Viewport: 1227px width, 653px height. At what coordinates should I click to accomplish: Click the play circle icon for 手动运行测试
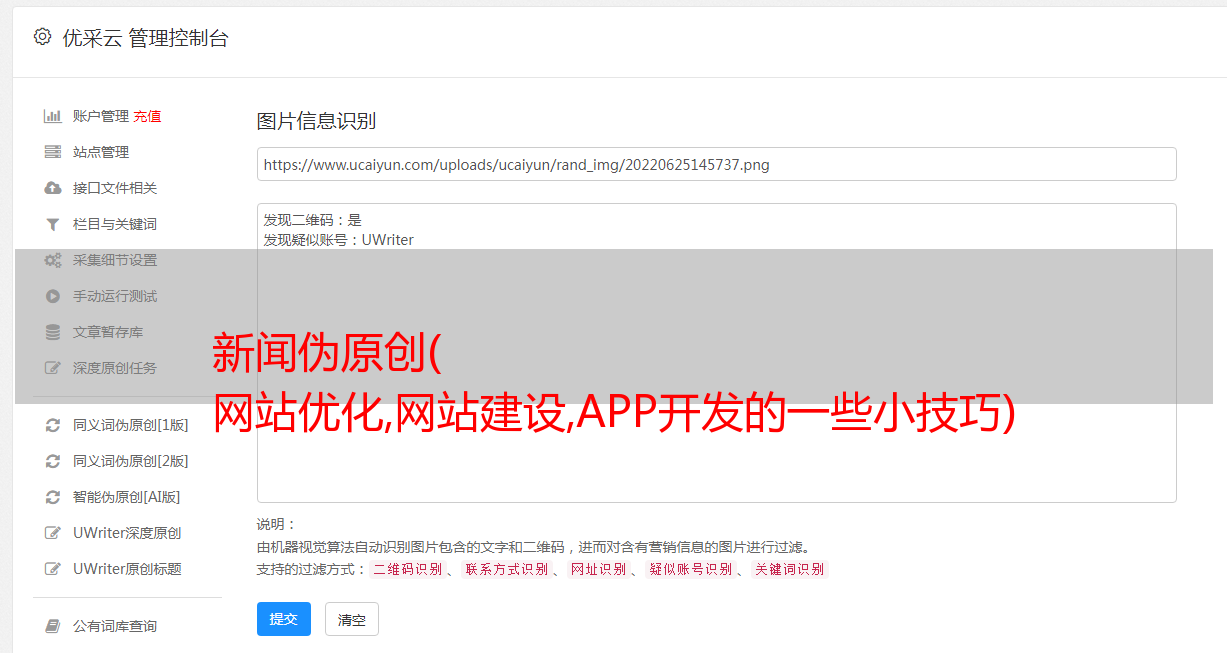pos(53,296)
